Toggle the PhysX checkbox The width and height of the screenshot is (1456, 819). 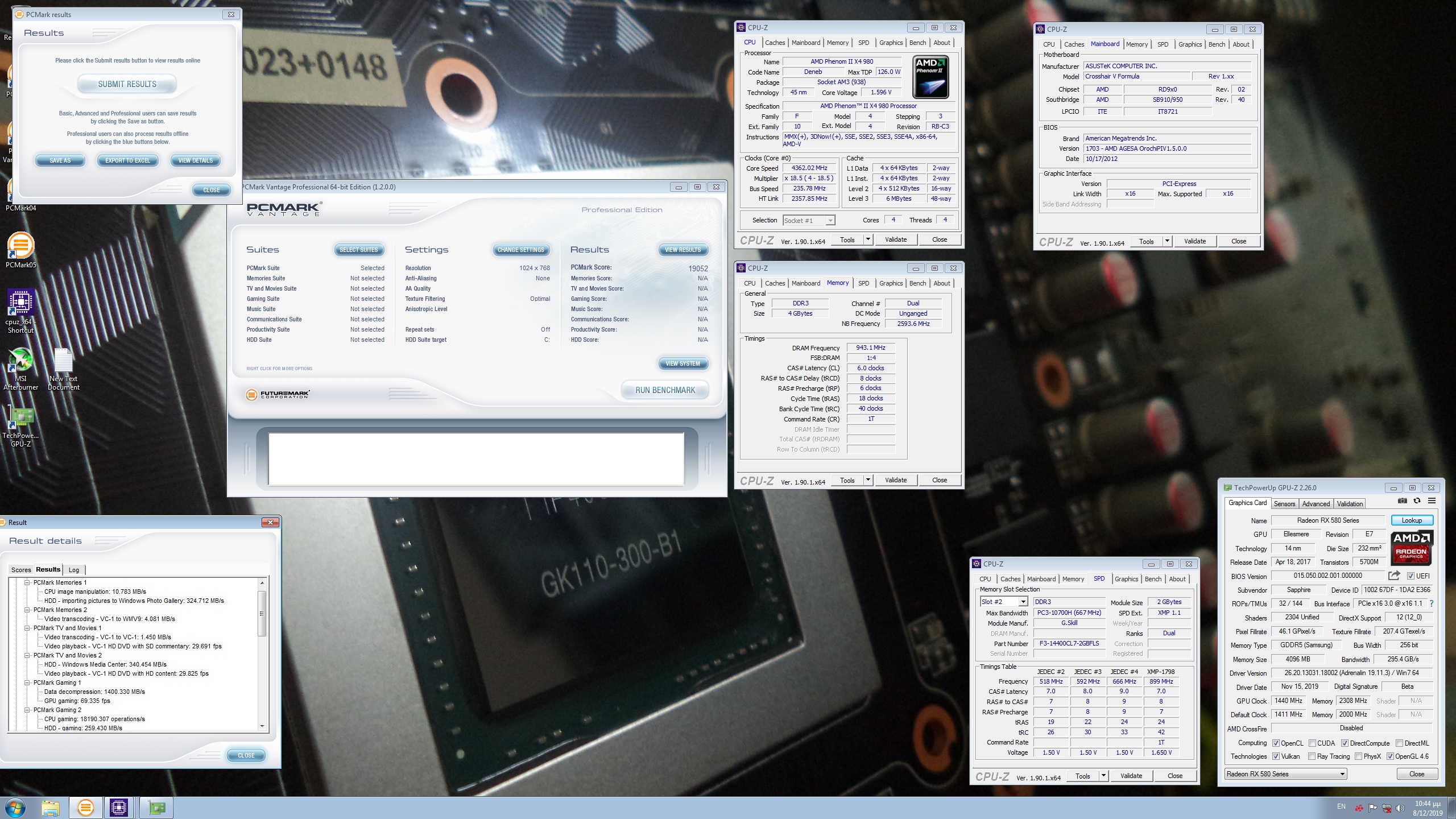click(x=1358, y=756)
